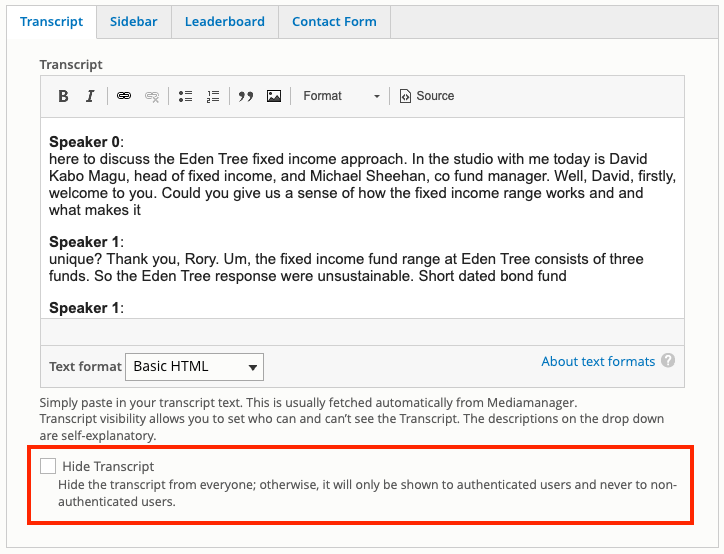Image resolution: width=724 pixels, height=554 pixels.
Task: Go to the Contact Form tab
Action: [x=334, y=22]
